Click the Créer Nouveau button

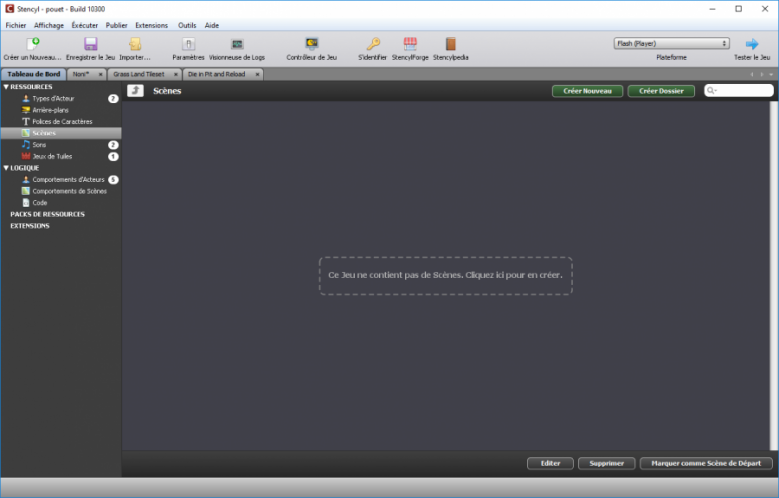587,91
